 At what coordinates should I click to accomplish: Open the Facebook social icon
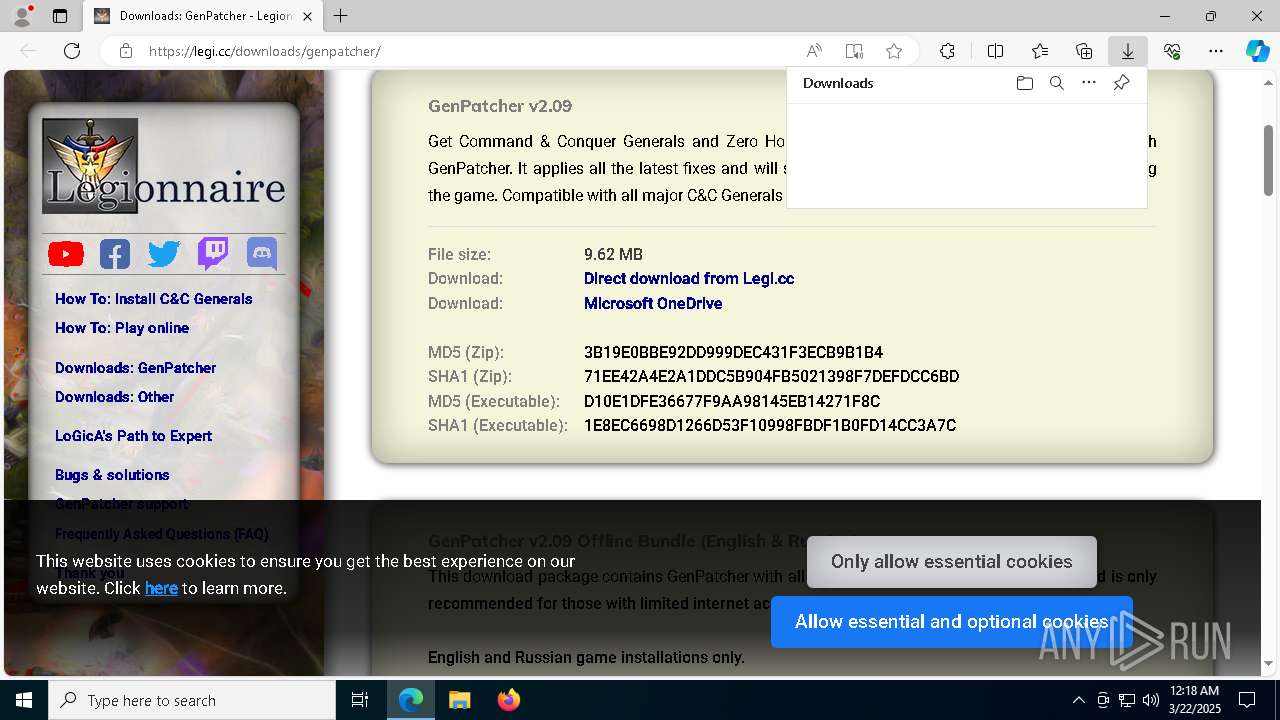(x=115, y=254)
